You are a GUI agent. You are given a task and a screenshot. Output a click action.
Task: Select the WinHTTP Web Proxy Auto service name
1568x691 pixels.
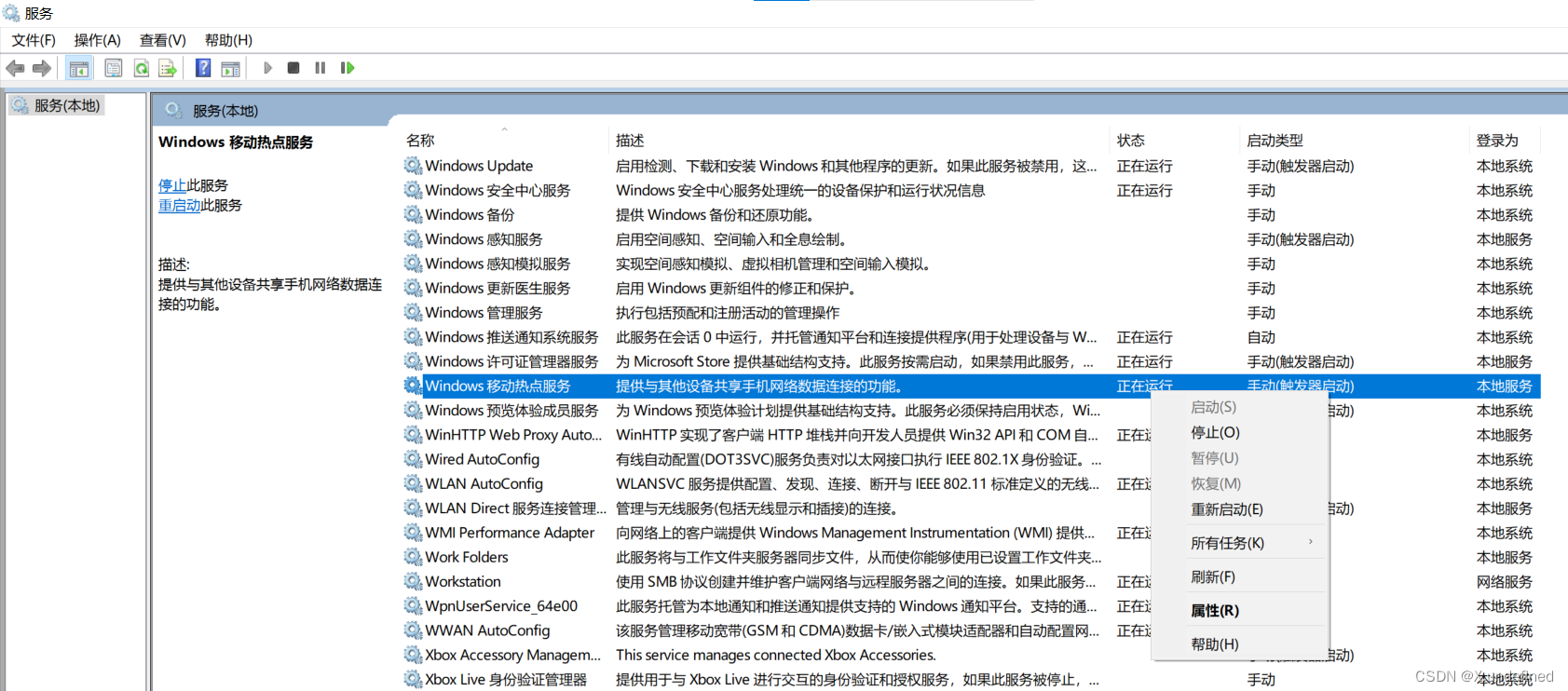pos(513,435)
